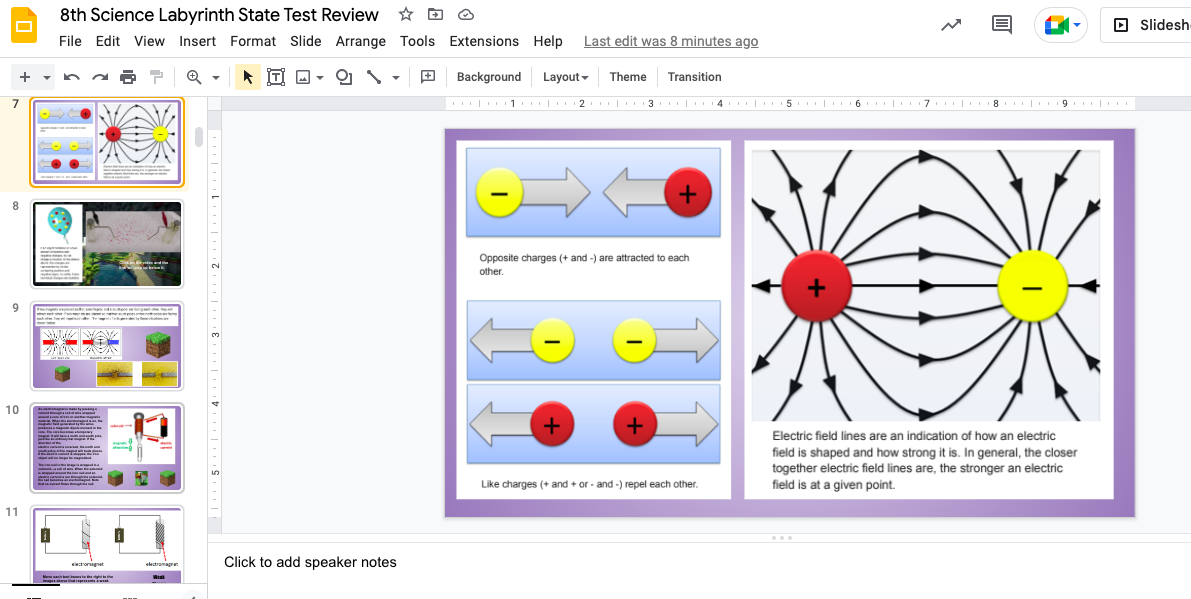This screenshot has width=1191, height=599.
Task: Open comment history icon
Action: click(x=1001, y=25)
